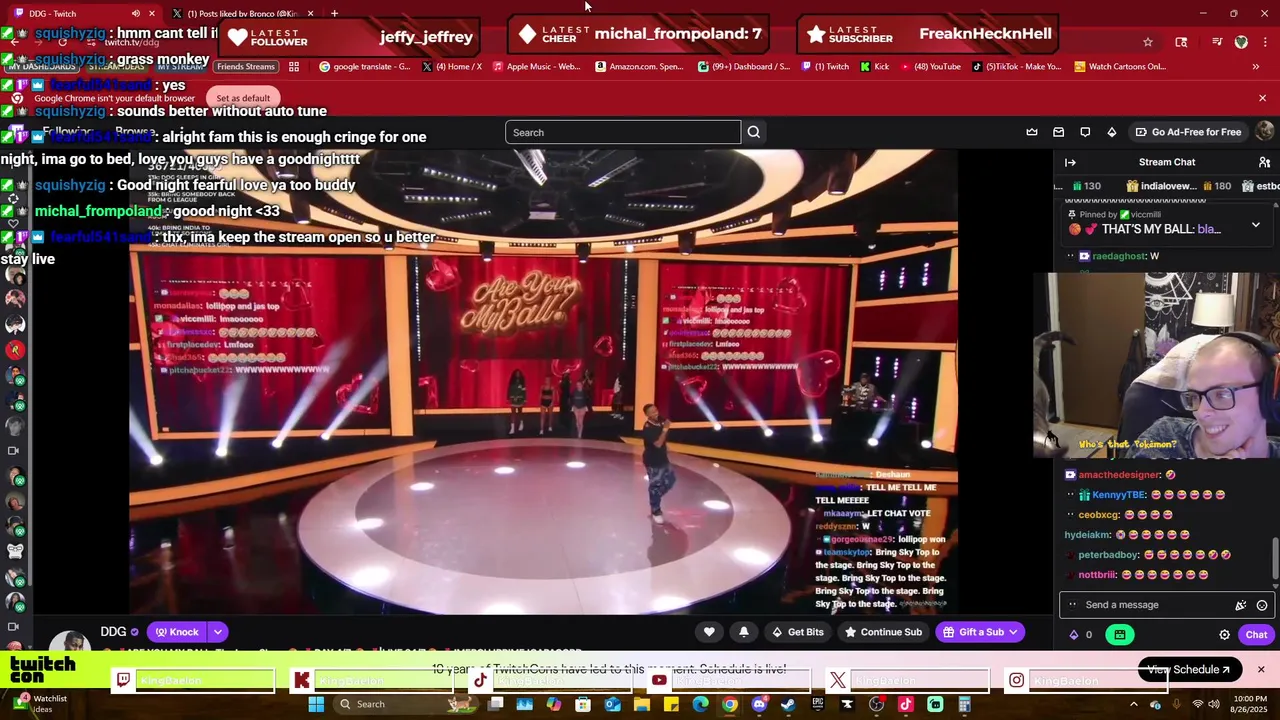Click the Go Ad-Free for Free button
The height and width of the screenshot is (720, 1280).
(1188, 132)
